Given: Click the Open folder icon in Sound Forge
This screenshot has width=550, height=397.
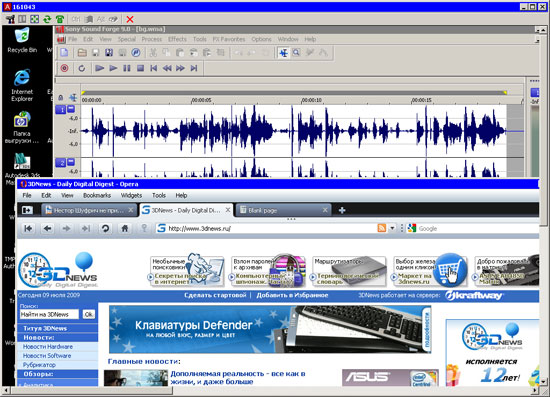Looking at the screenshot, I should [82, 53].
